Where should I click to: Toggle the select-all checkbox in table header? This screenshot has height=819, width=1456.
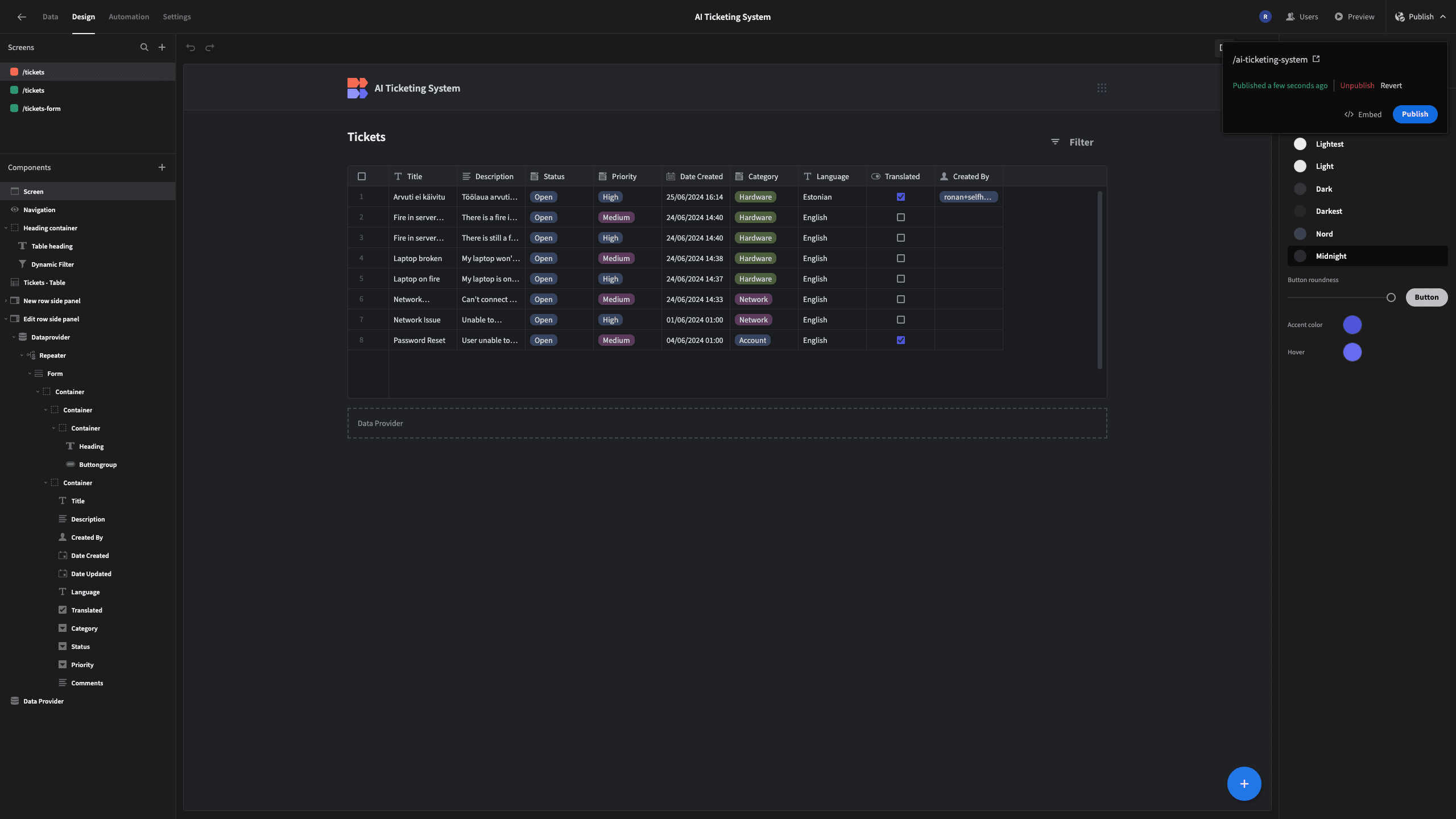click(x=362, y=176)
